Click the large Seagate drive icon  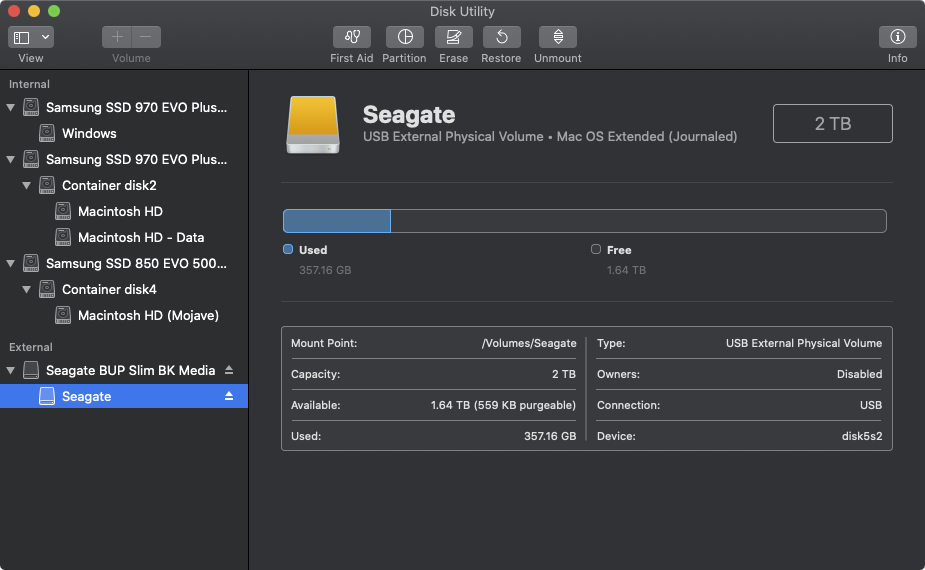click(x=313, y=124)
